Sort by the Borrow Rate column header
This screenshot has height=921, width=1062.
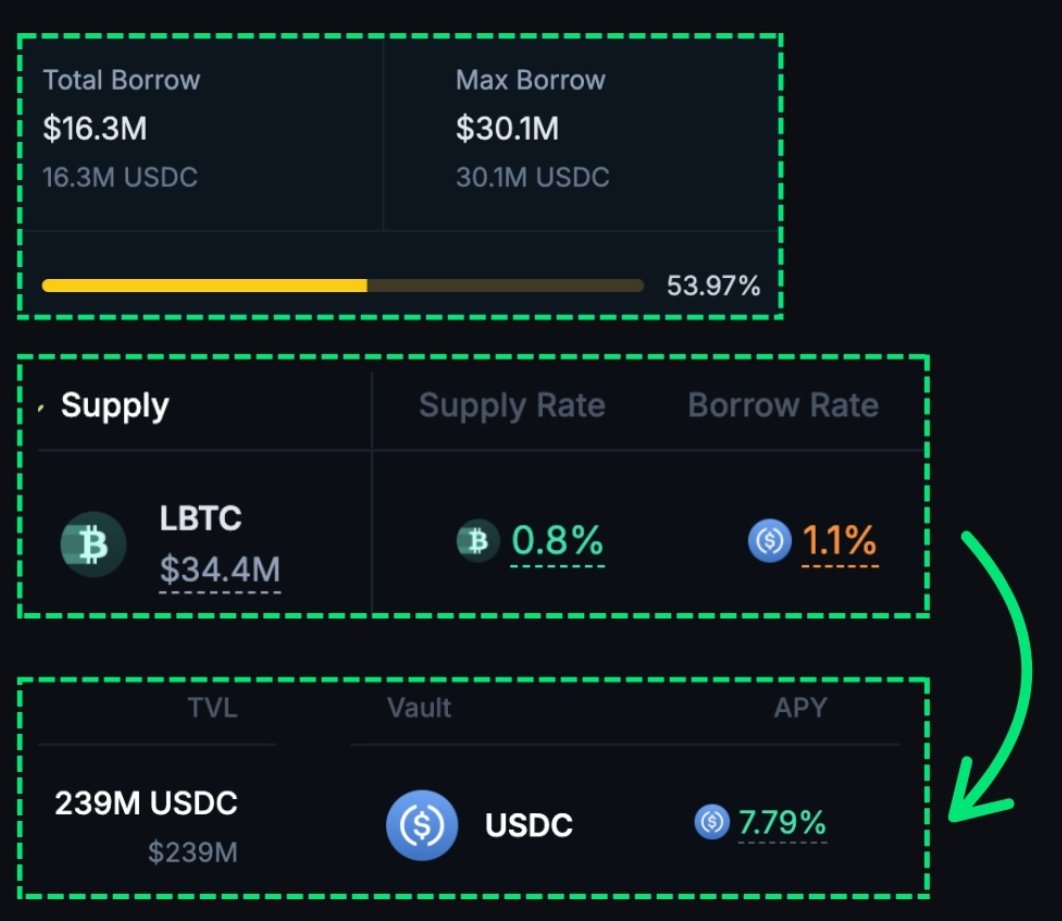[783, 406]
